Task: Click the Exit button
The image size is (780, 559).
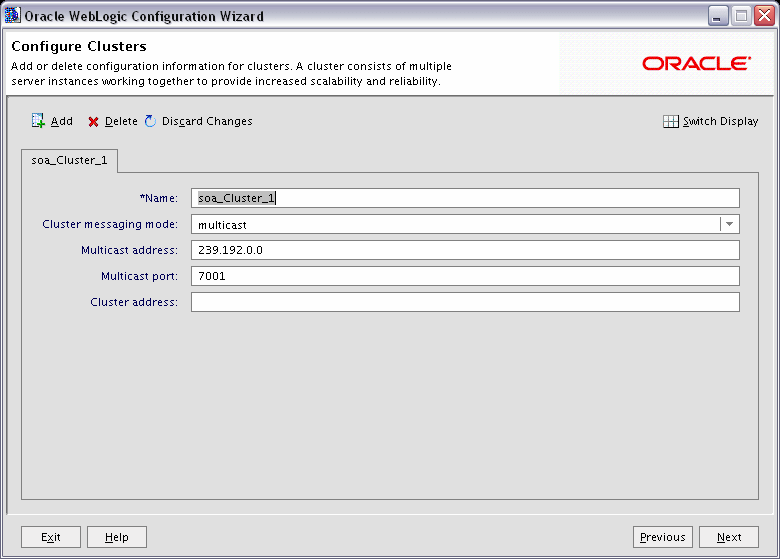Action: [51, 537]
